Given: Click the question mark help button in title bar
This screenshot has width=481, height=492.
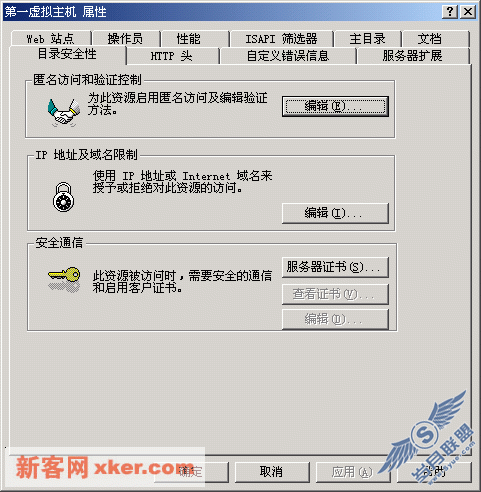Looking at the screenshot, I should click(x=450, y=12).
